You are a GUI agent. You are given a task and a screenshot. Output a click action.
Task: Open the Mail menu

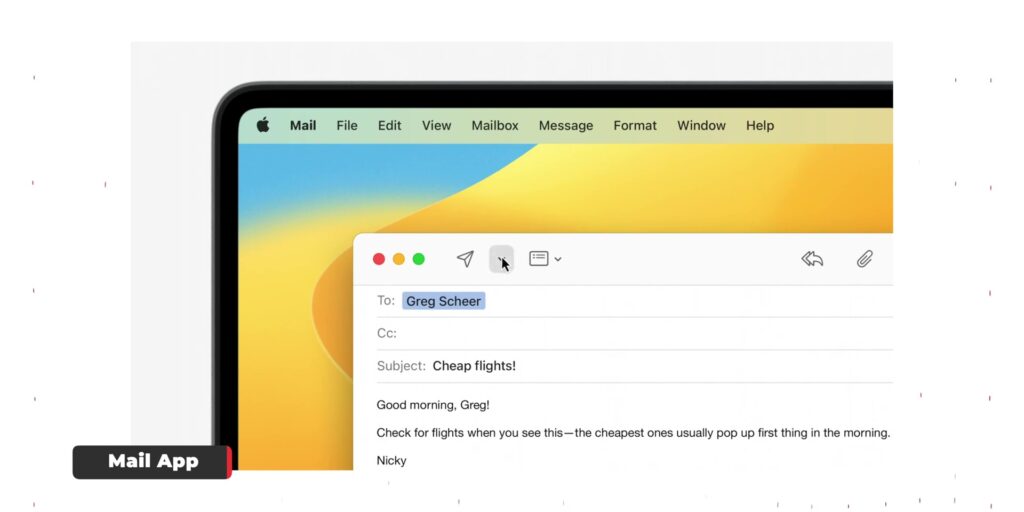click(x=303, y=125)
